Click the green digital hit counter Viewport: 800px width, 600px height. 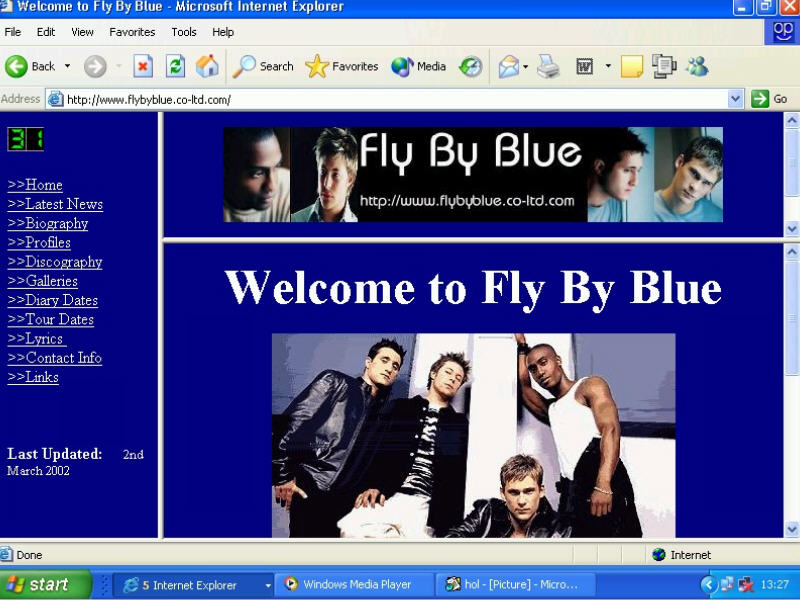pos(26,139)
